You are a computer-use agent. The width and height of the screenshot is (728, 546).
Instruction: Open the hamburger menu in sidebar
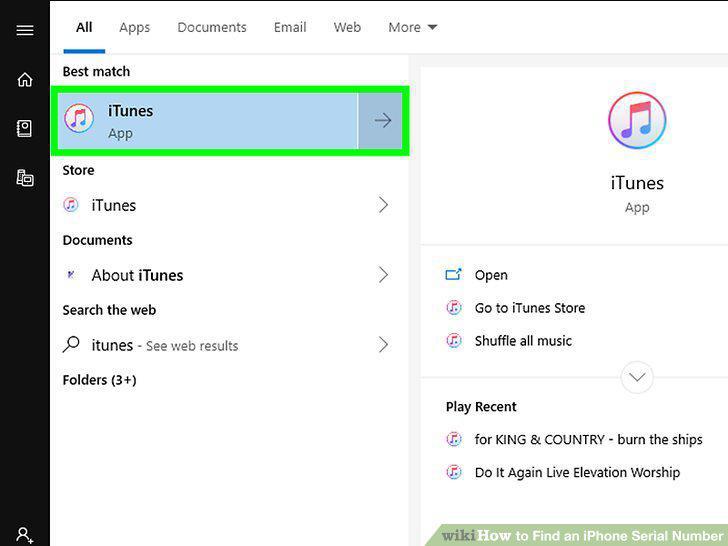pos(25,30)
